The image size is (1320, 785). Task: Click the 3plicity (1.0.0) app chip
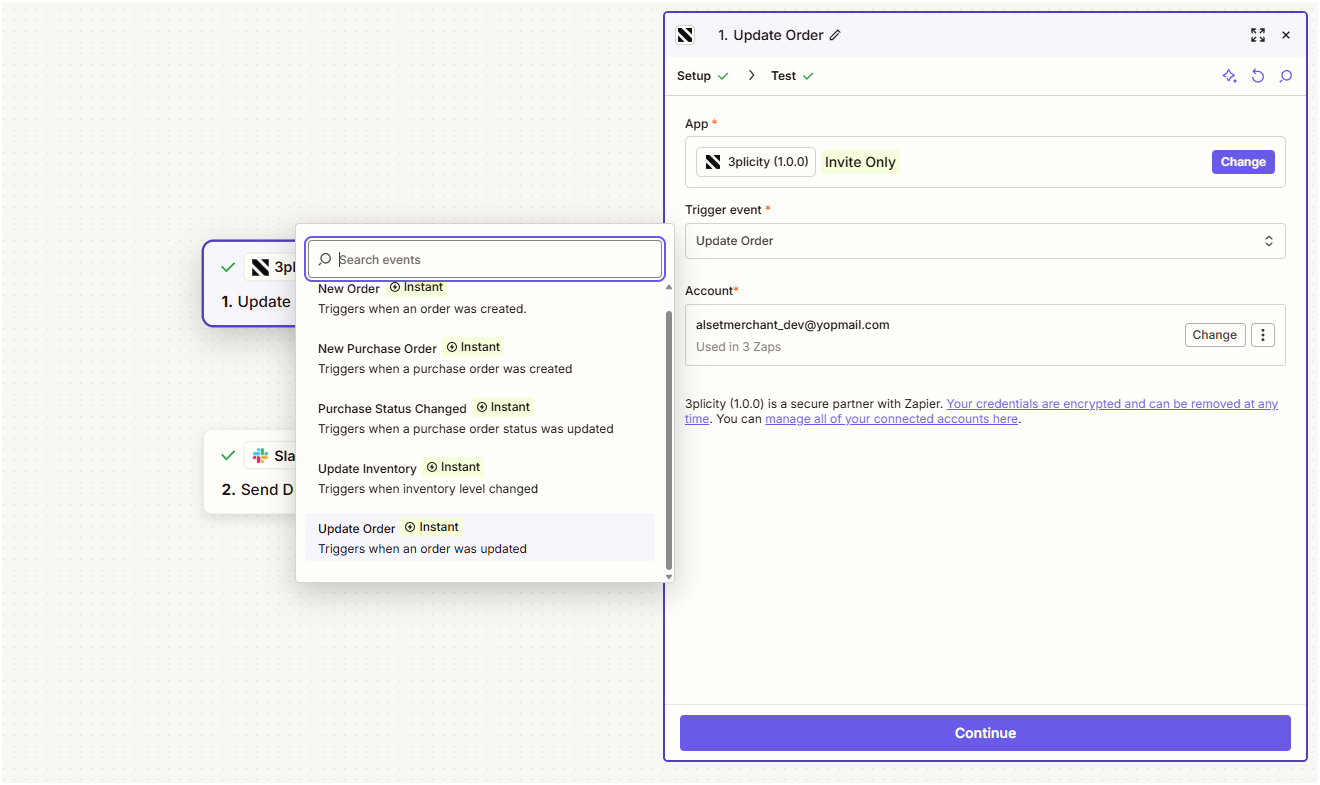pos(756,162)
